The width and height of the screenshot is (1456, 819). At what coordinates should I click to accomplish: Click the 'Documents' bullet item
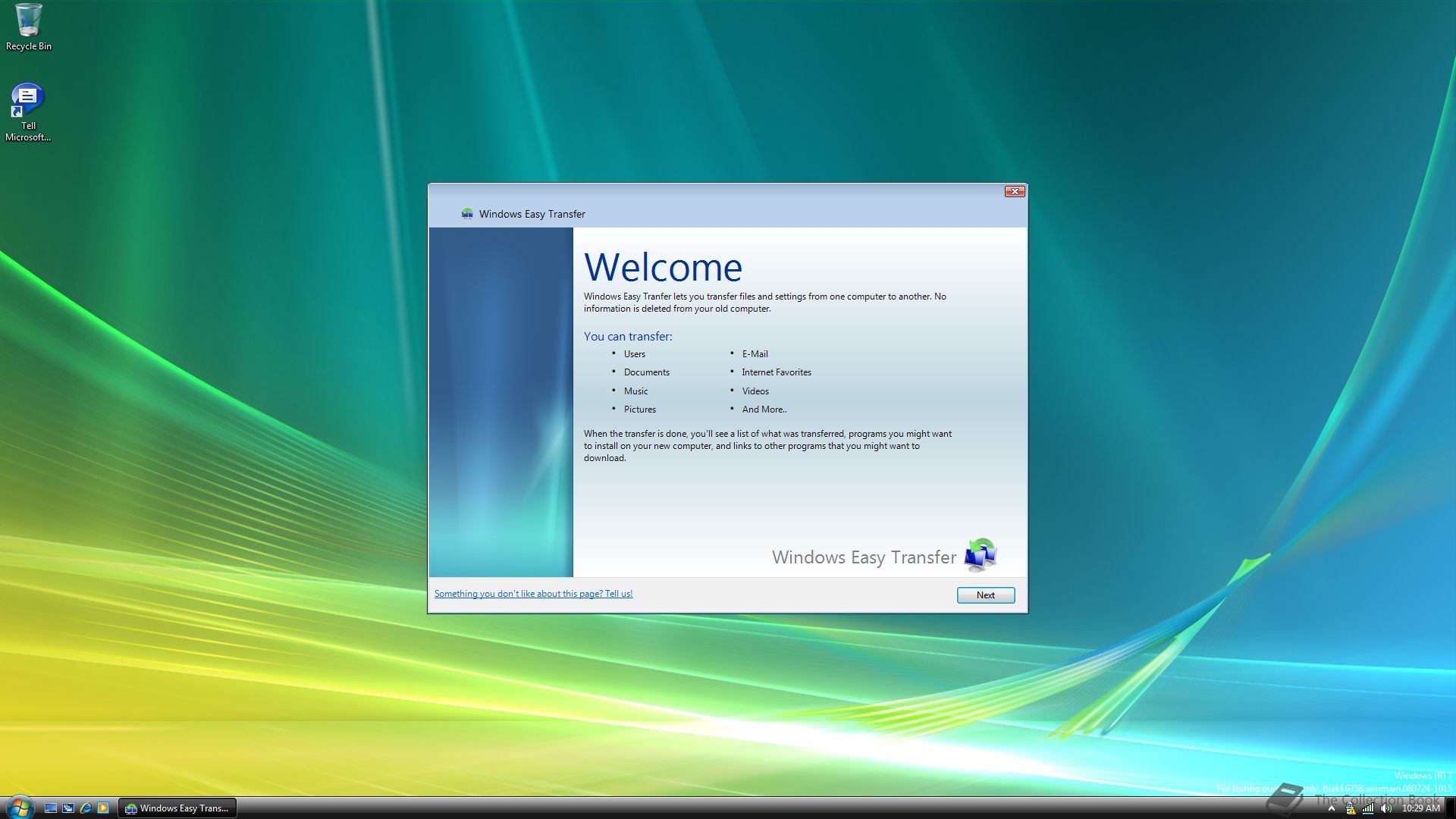[647, 372]
